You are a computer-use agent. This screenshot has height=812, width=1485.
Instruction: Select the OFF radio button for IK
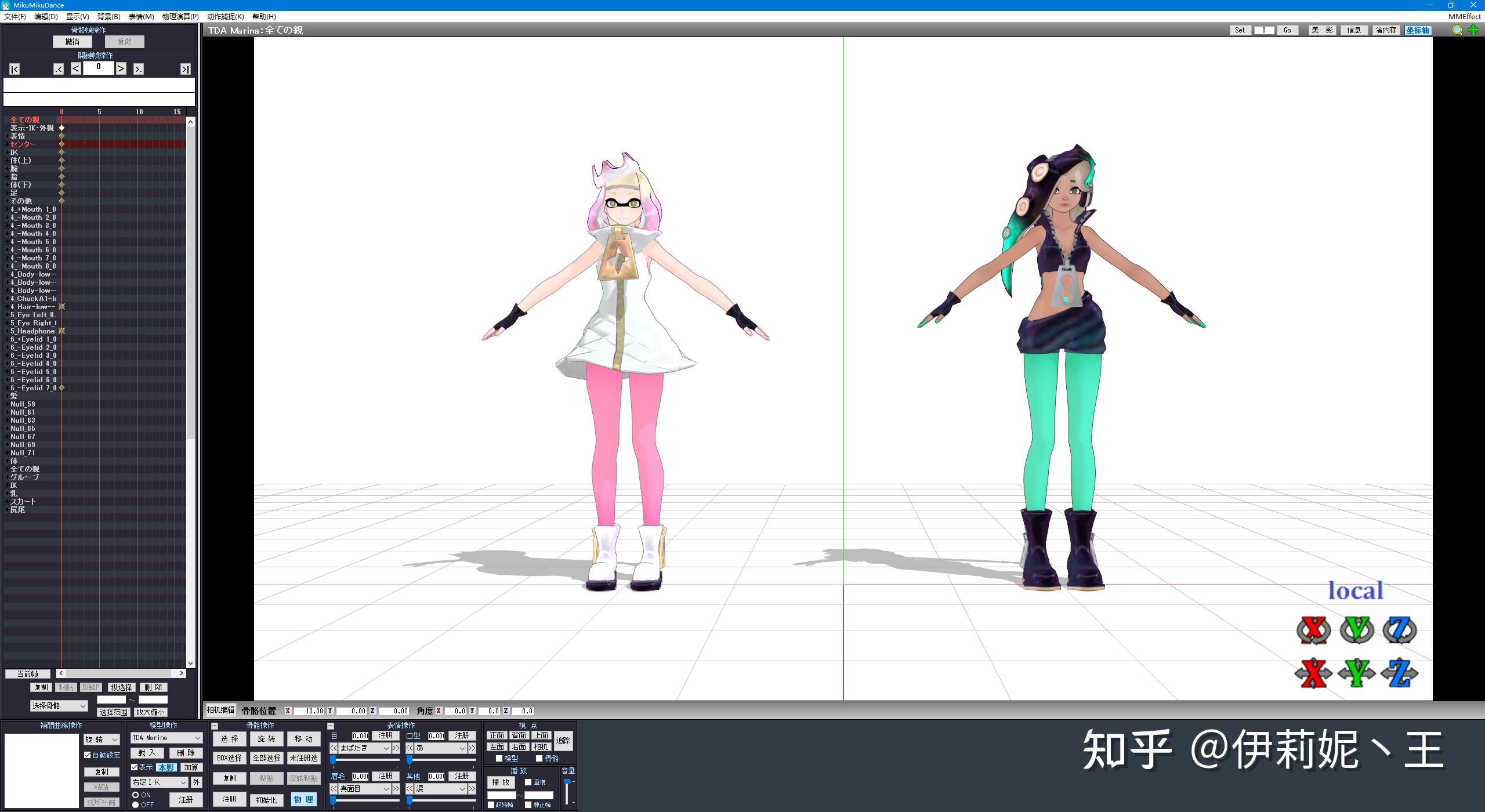point(135,804)
